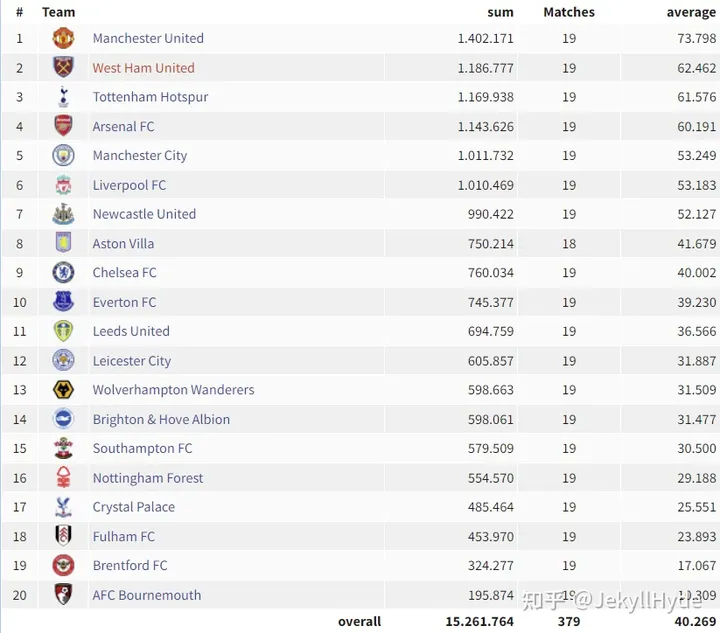Click the Manchester United club crest

coord(63,39)
